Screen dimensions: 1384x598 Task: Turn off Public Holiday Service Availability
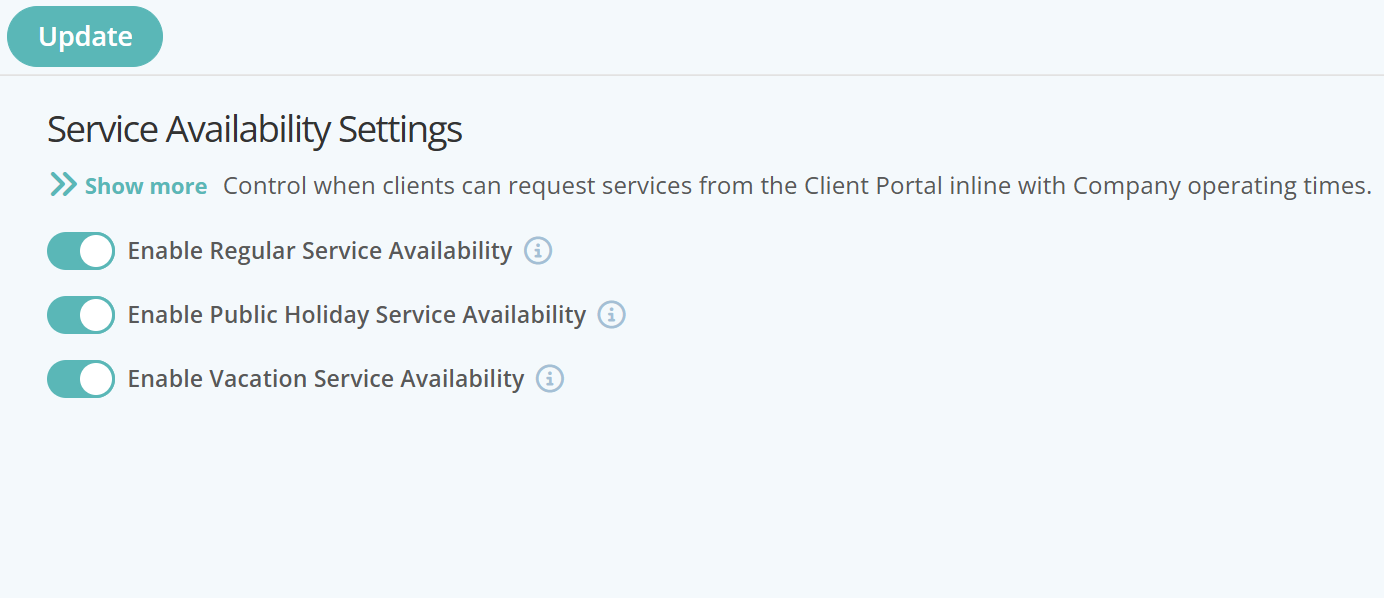pos(81,315)
